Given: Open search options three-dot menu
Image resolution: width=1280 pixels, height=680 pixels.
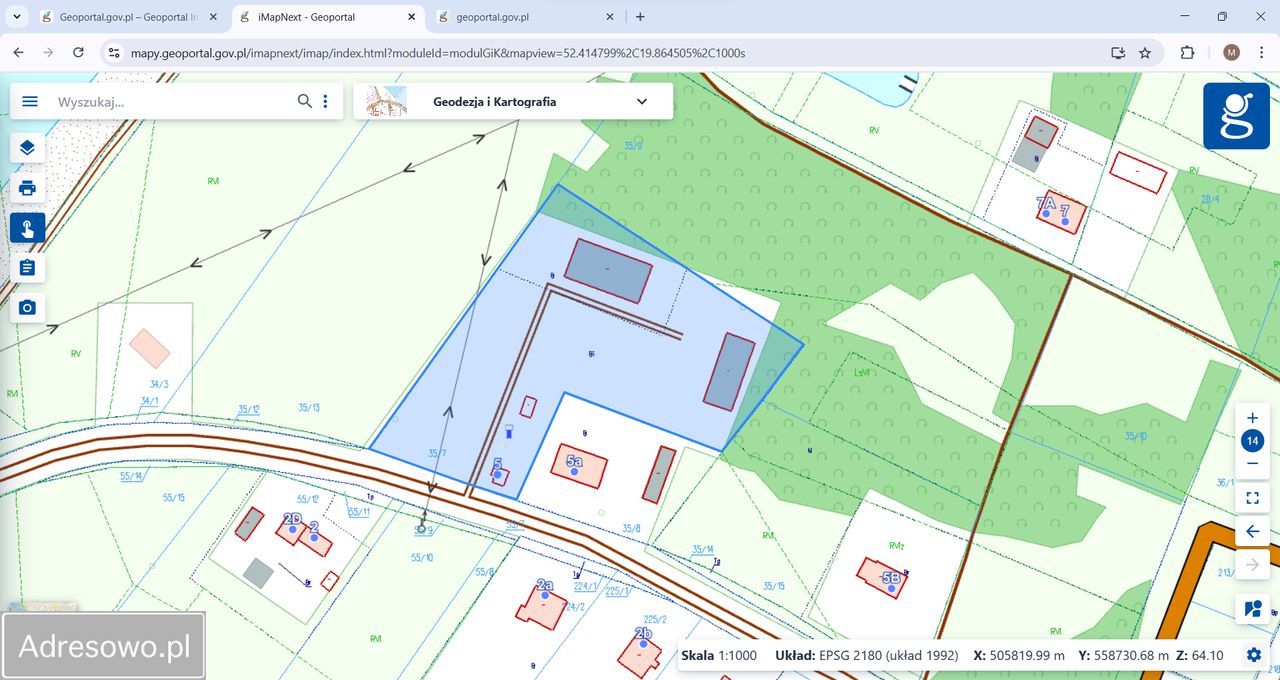Looking at the screenshot, I should (325, 101).
